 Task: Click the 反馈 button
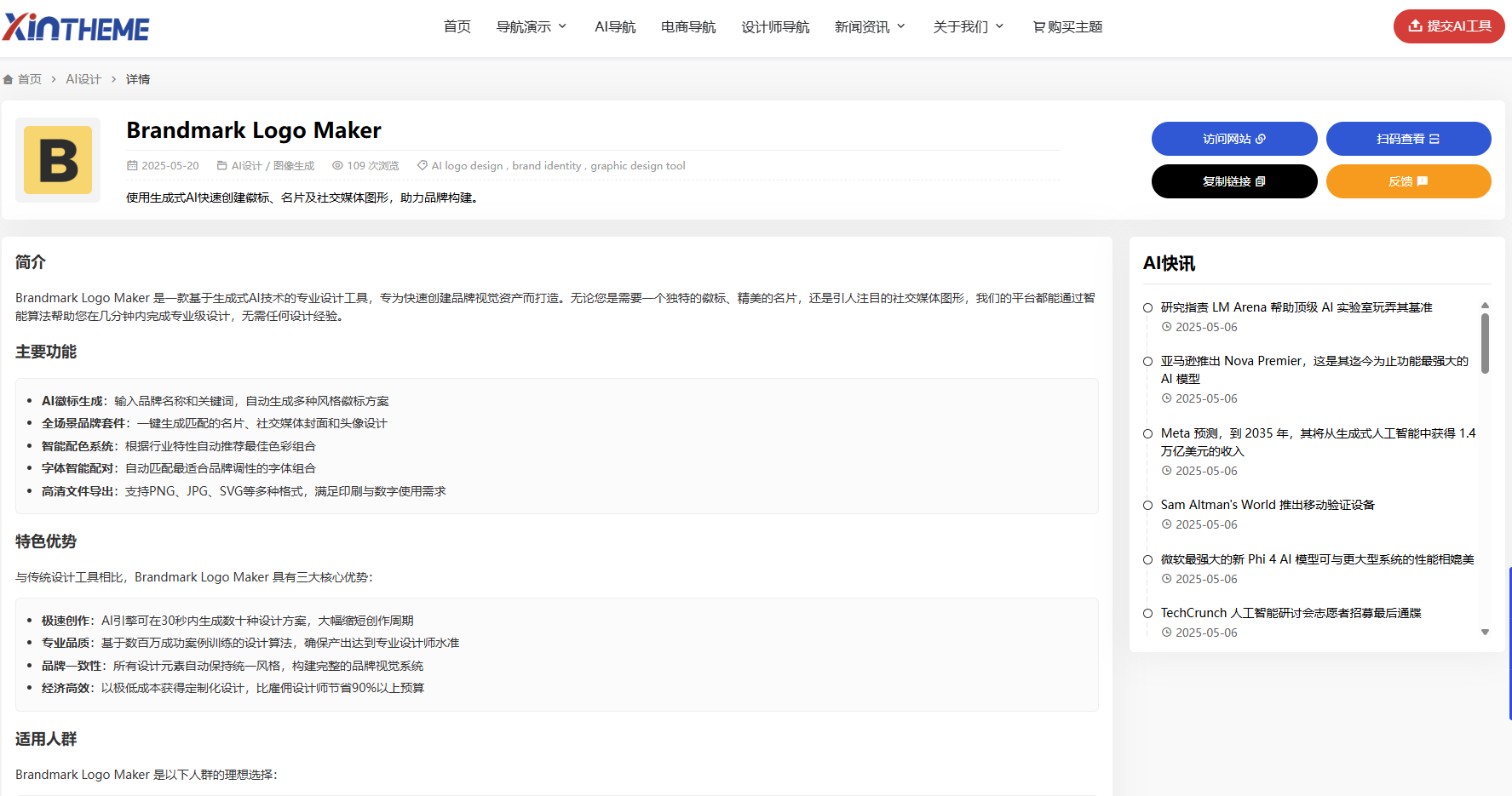tap(1408, 181)
